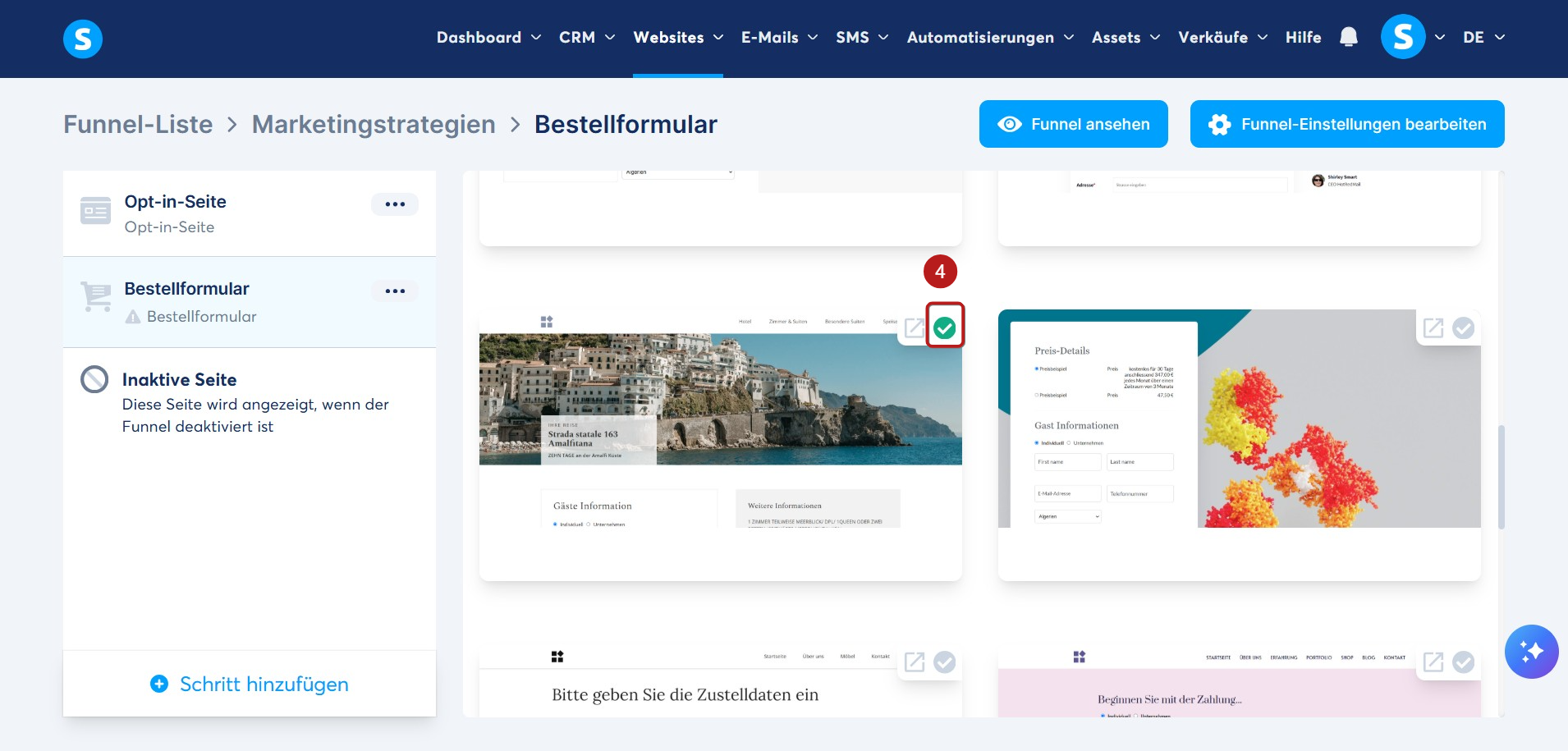The height and width of the screenshot is (751, 1568).
Task: Select the Amalfi hotel template checkmark
Action: (x=945, y=328)
